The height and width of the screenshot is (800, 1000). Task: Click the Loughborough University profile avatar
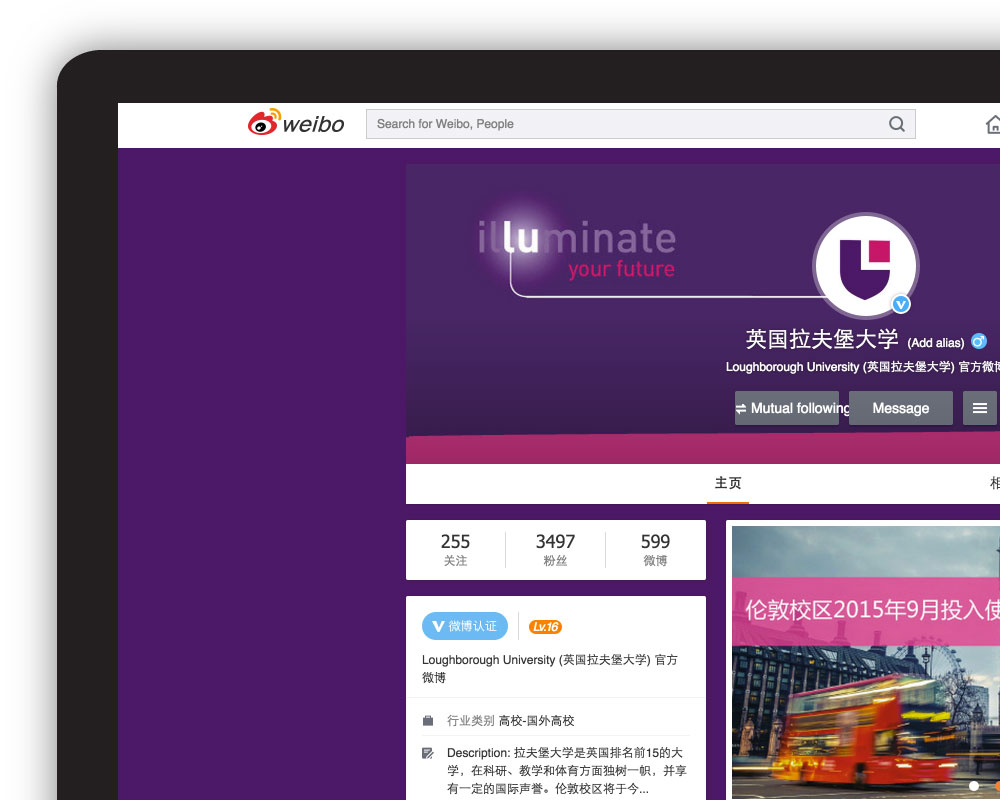[865, 265]
